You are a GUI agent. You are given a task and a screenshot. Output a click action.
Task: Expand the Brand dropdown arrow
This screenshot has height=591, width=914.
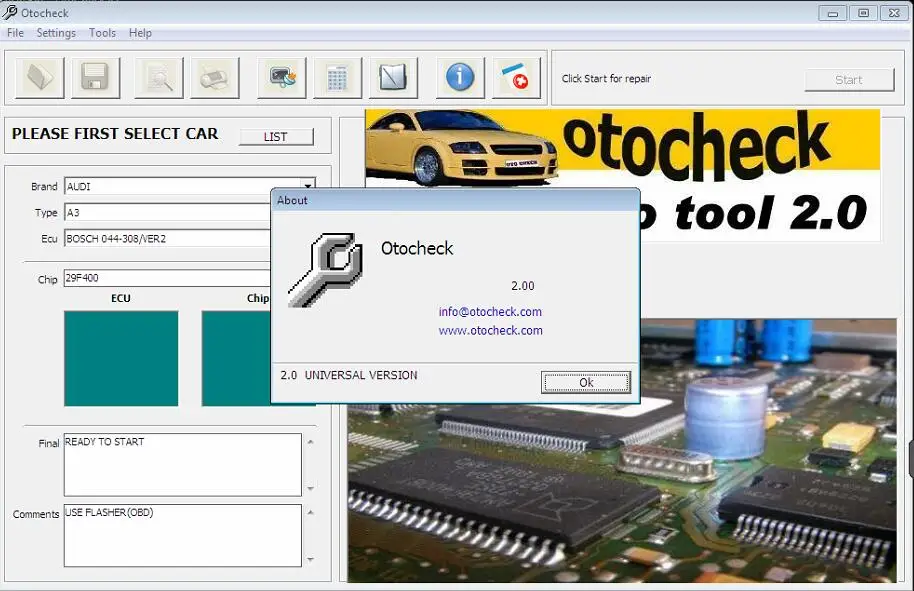(x=308, y=186)
